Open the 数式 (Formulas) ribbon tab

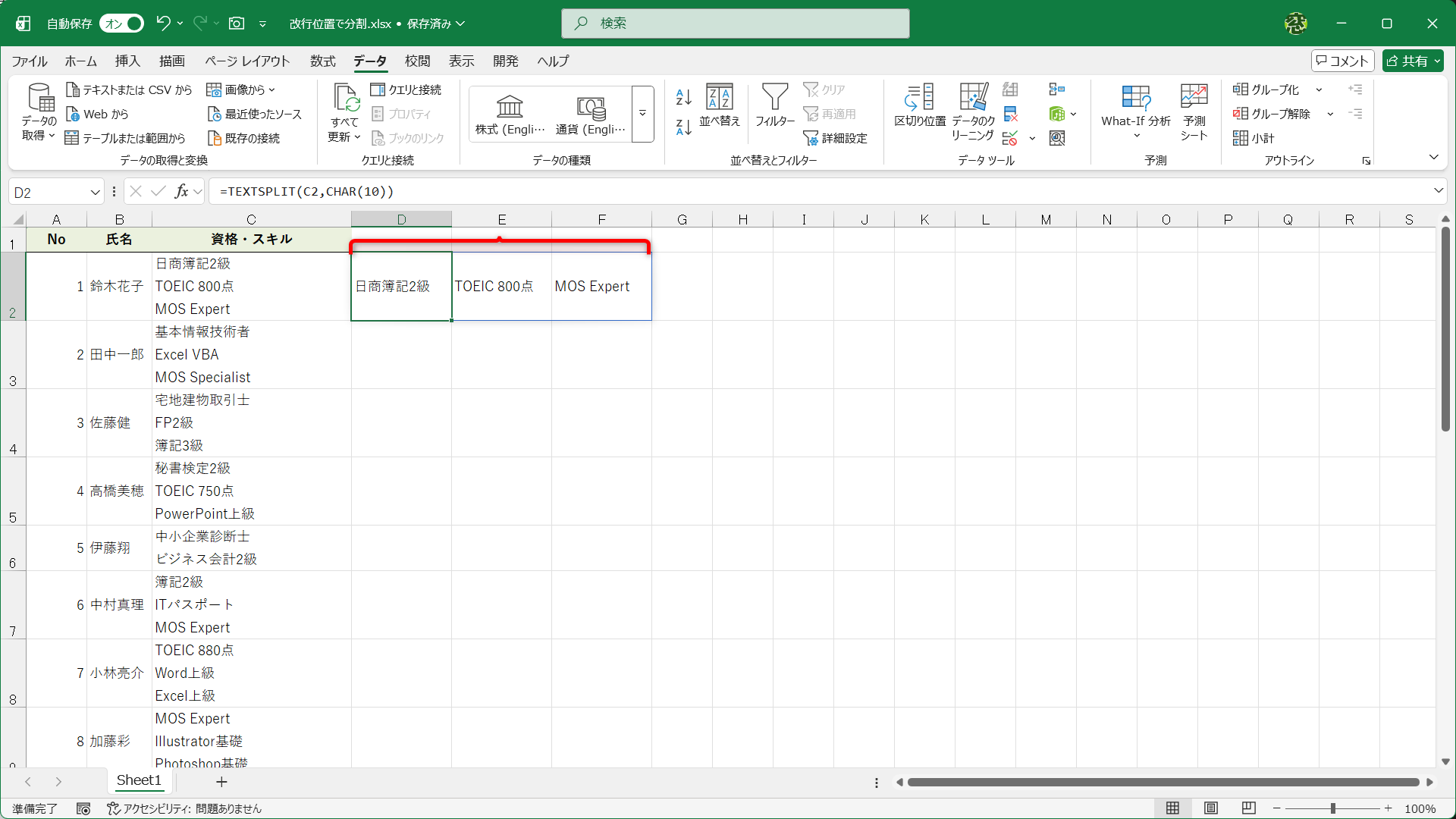click(322, 61)
